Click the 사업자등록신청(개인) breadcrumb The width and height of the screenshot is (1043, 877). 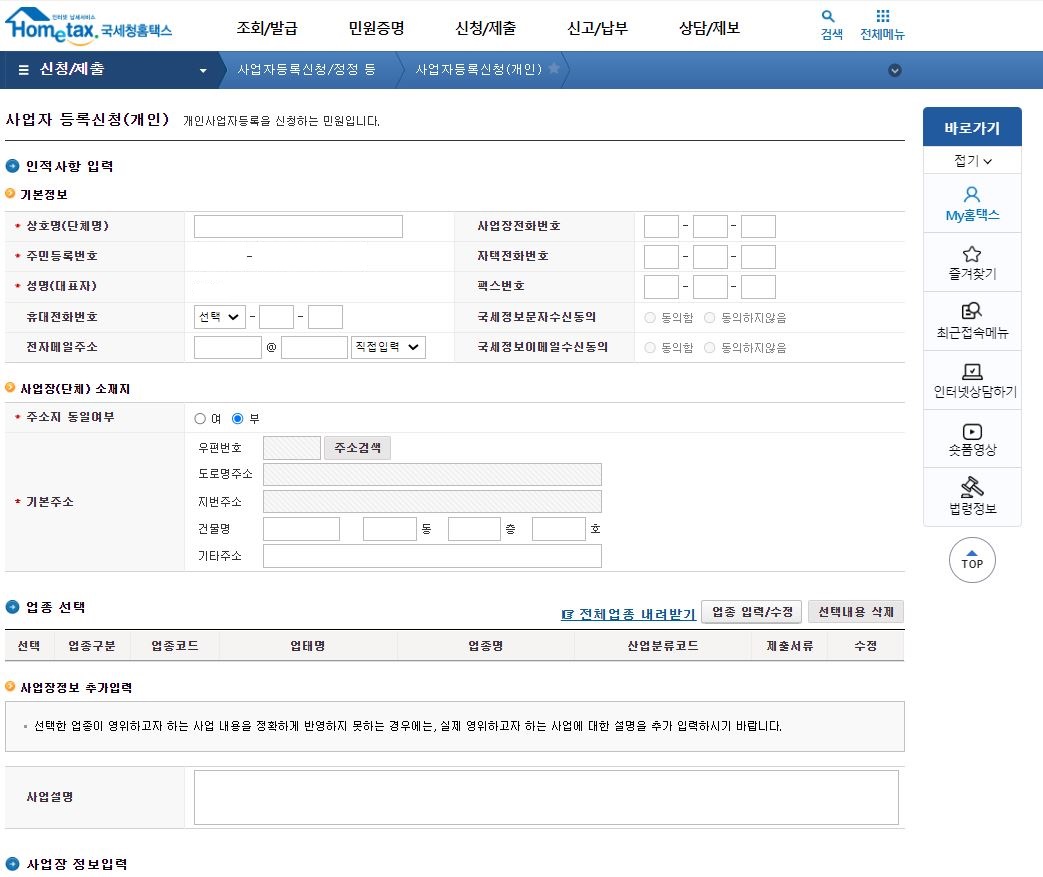click(479, 69)
